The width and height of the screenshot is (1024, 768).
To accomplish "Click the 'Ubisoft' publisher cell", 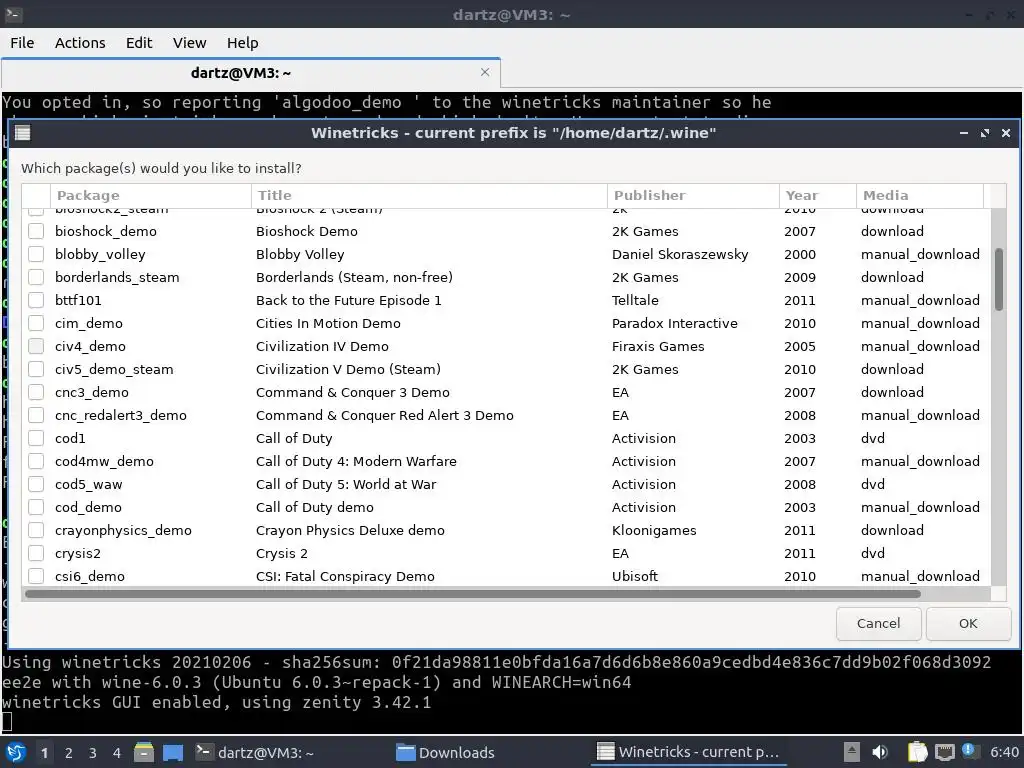I will click(x=635, y=576).
